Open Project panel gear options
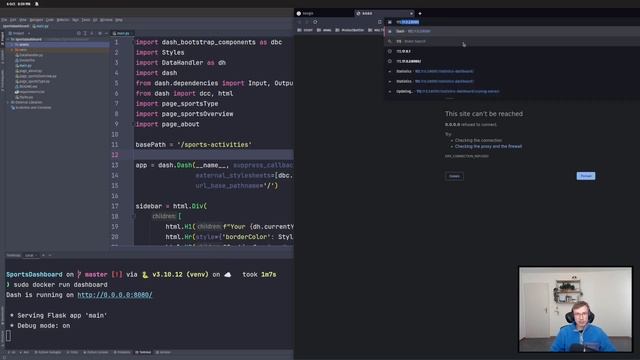640x360 pixels. [100, 33]
